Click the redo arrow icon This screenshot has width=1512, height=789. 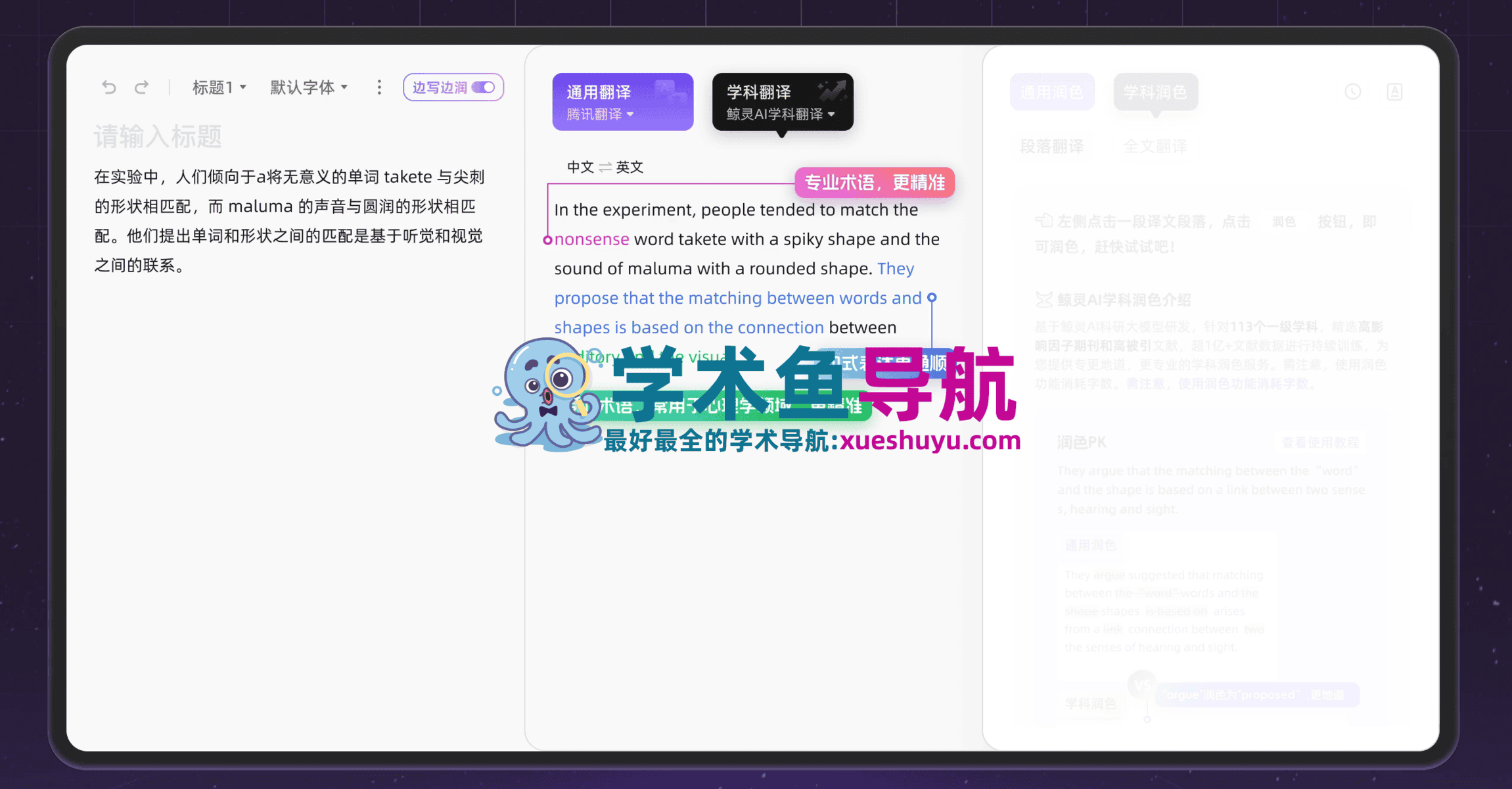[x=141, y=87]
